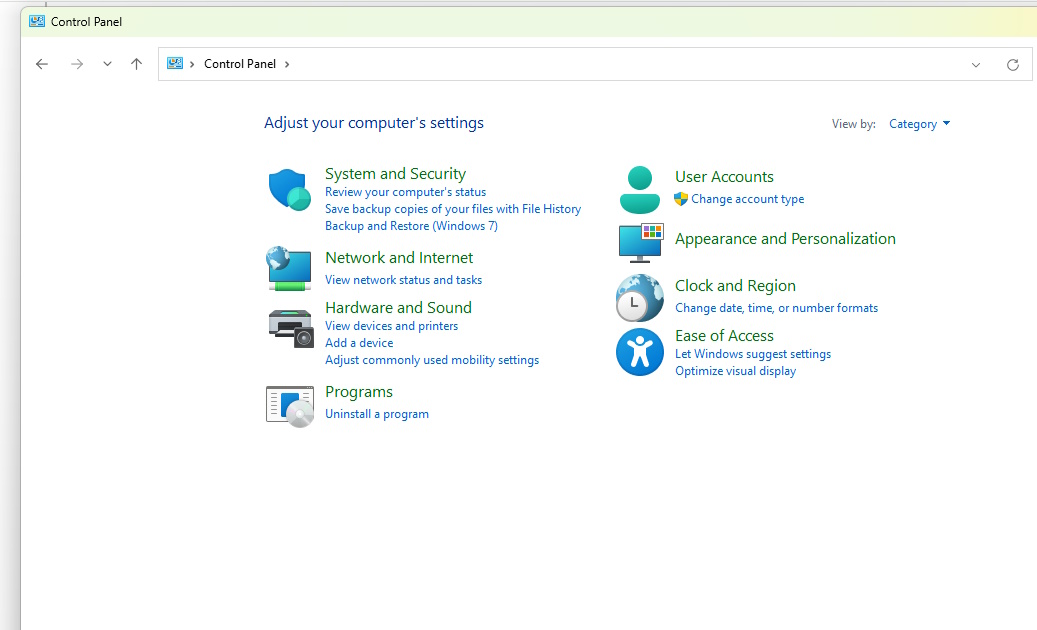Click the Up one level arrow
The height and width of the screenshot is (630, 1037).
pos(137,64)
